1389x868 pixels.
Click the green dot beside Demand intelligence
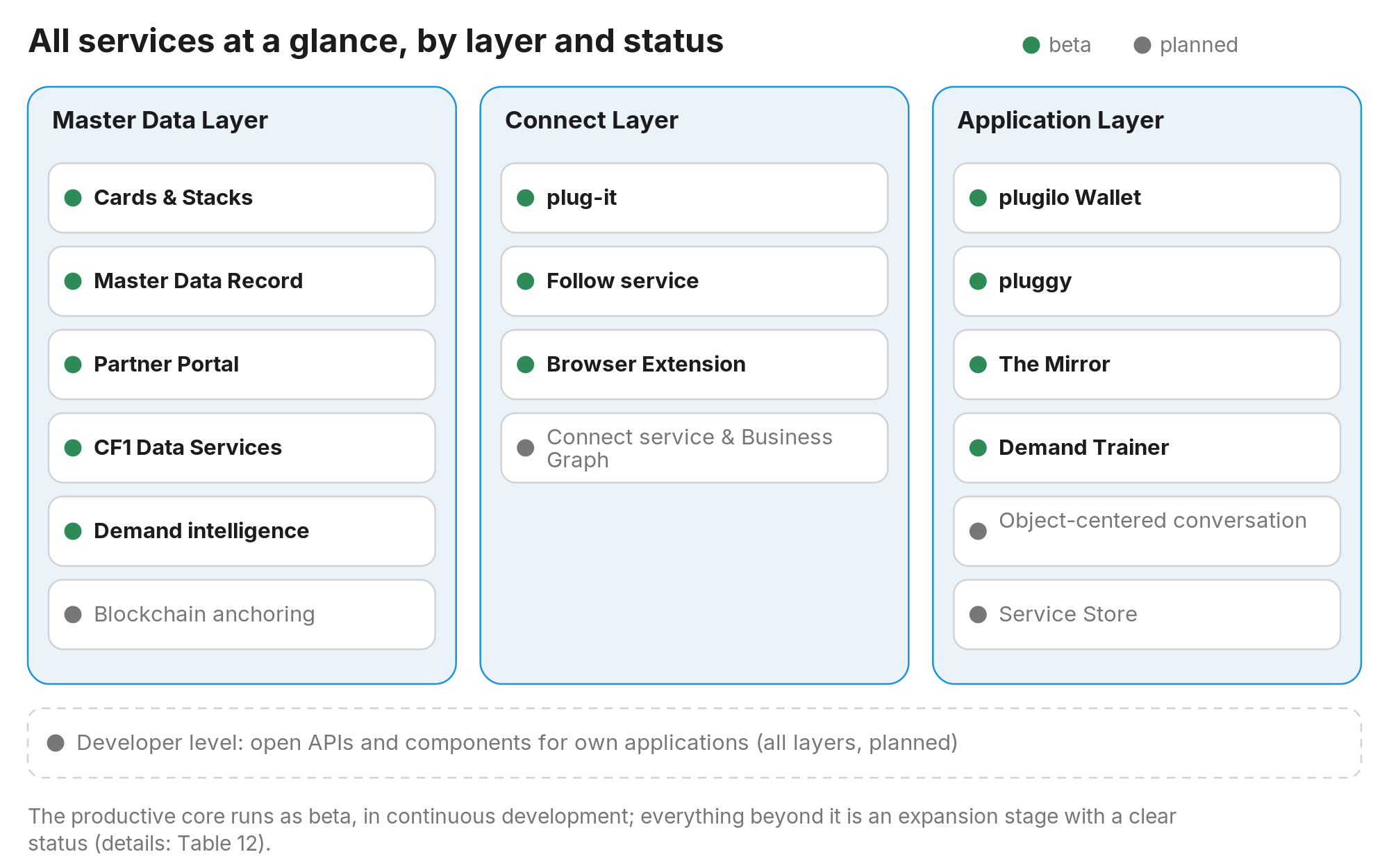click(x=73, y=531)
